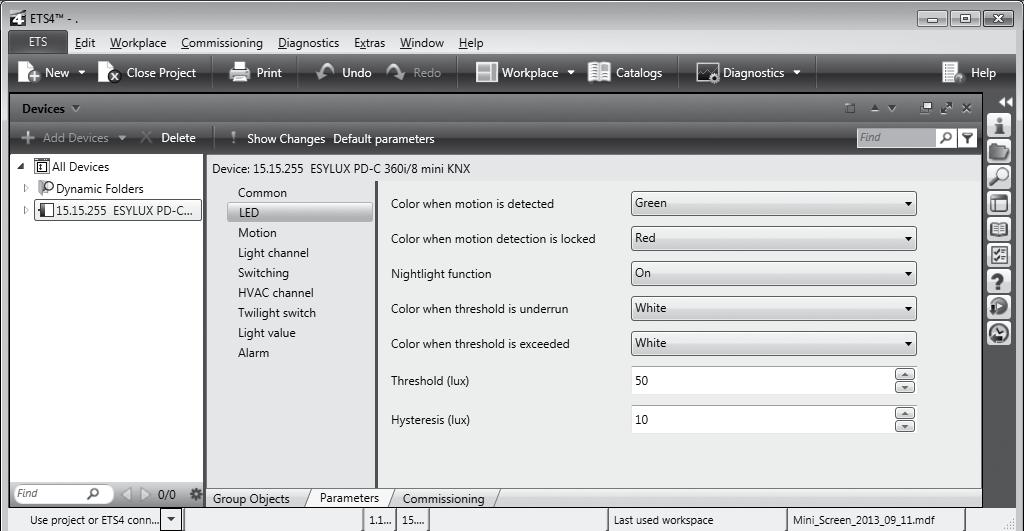Click the Threshold (lux) value field
1024x531 pixels.
pos(761,380)
